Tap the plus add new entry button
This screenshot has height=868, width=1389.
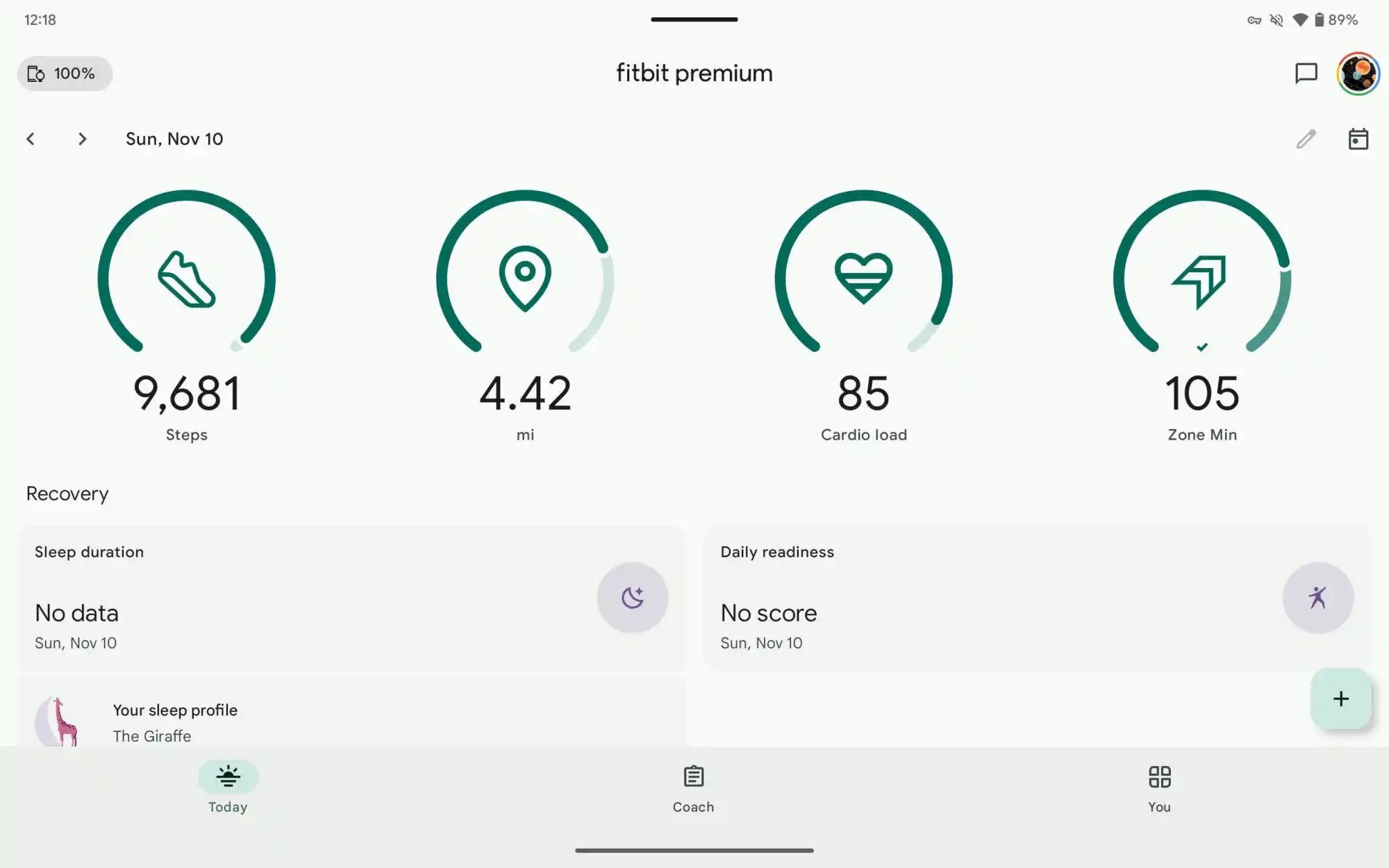click(x=1340, y=697)
